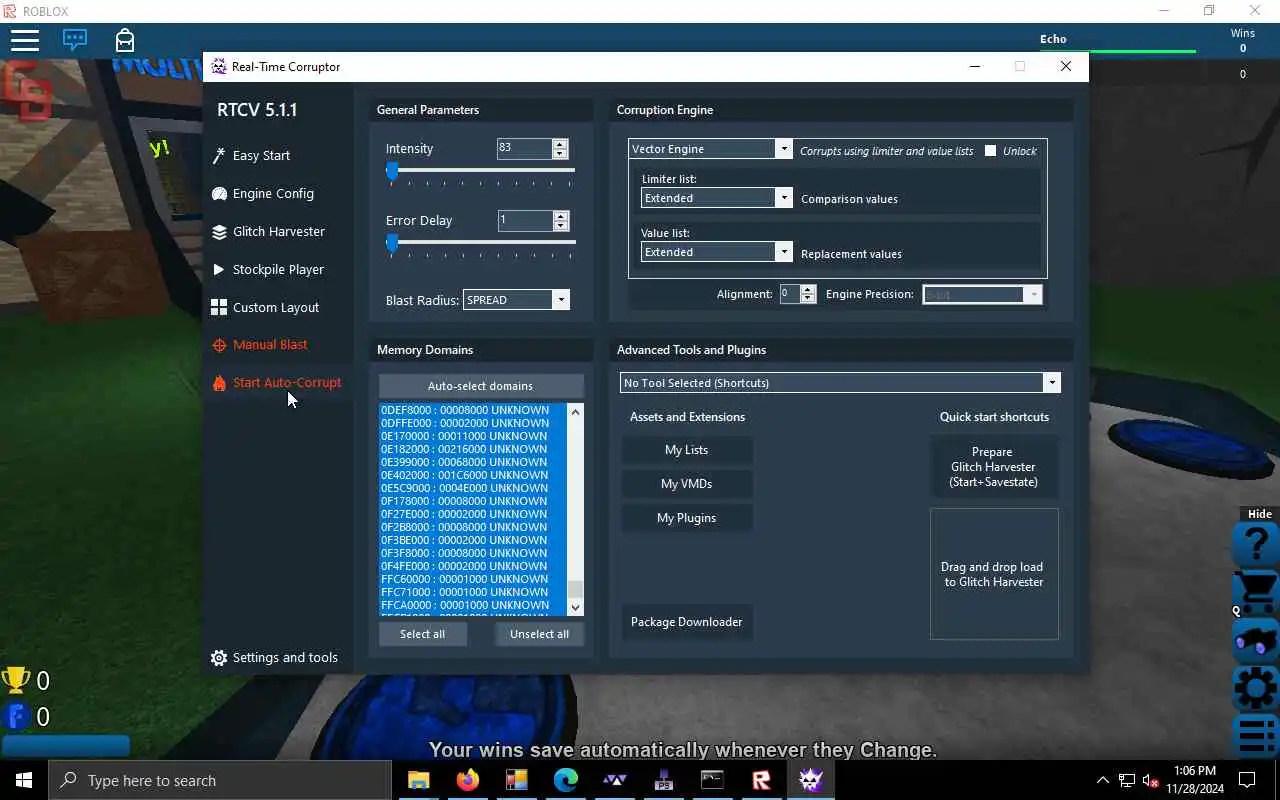
Task: Click the Start Auto-Corrupt flame icon
Action: [219, 383]
